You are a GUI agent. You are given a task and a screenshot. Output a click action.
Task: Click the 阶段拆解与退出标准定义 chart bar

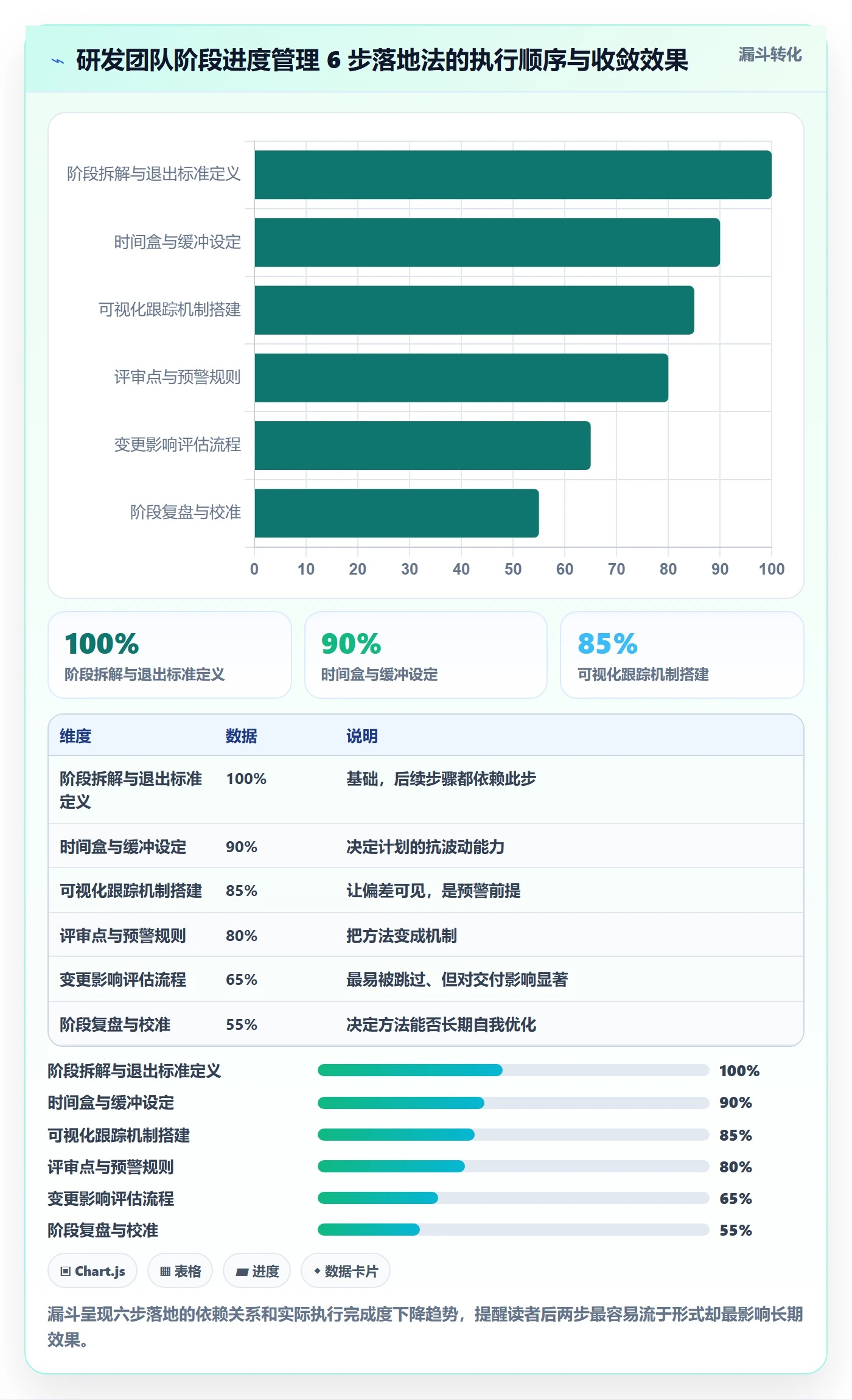click(513, 175)
